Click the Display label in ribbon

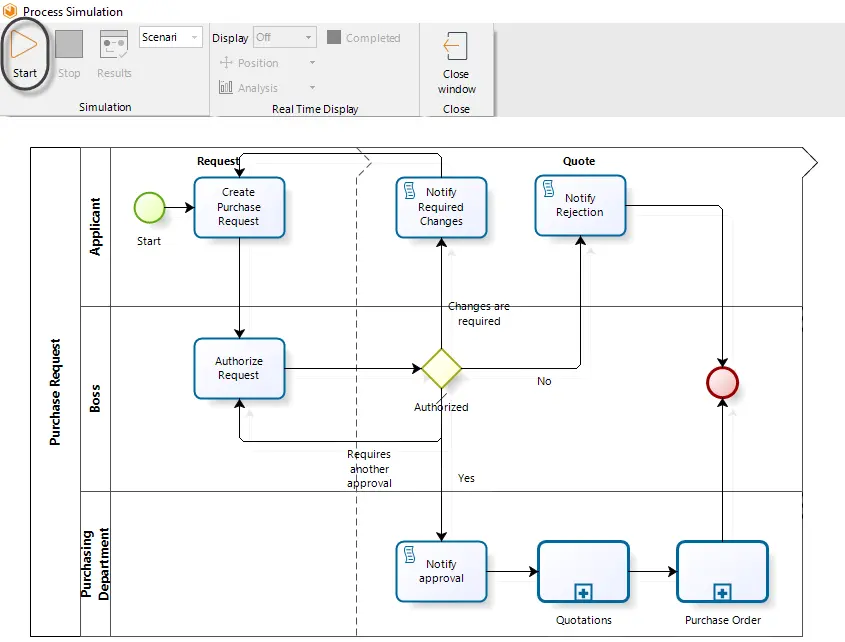[230, 38]
